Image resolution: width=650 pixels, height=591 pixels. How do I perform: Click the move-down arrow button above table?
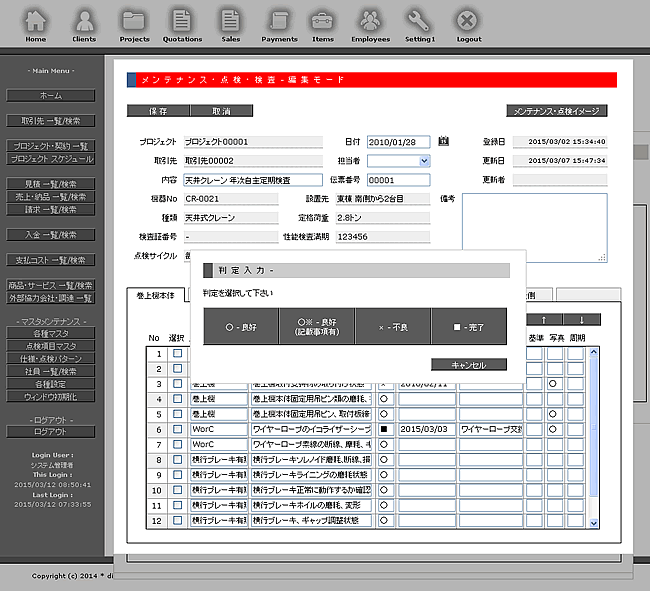click(582, 320)
